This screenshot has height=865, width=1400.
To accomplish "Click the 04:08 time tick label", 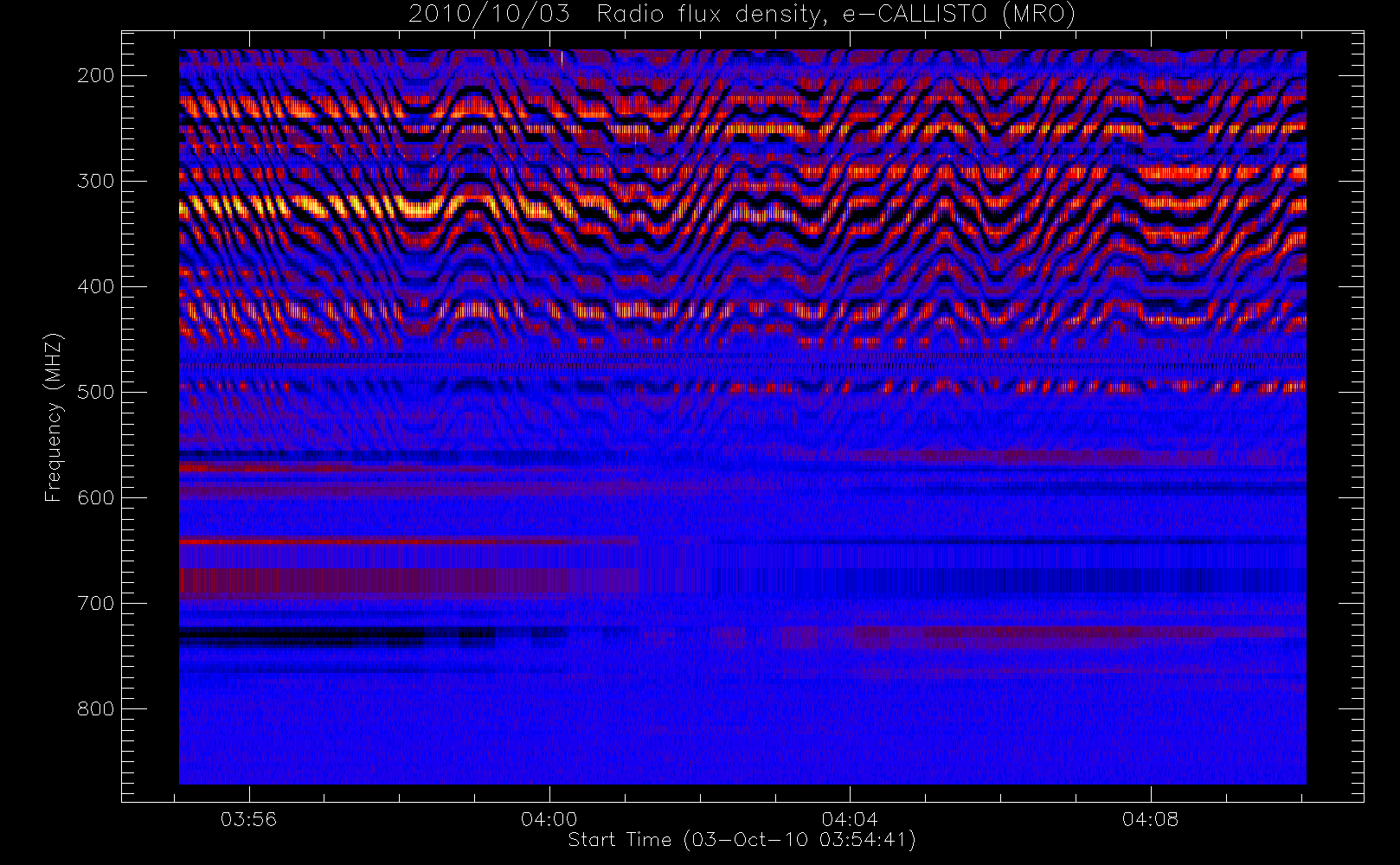I will [1151, 818].
